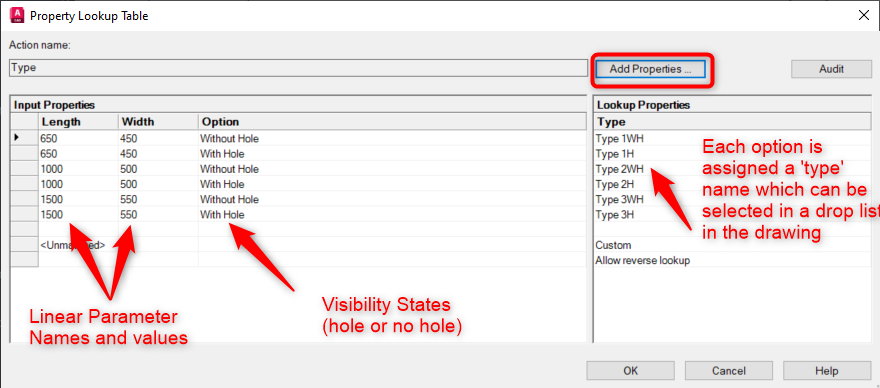The width and height of the screenshot is (880, 388).
Task: Select the row header with the current-row arrow
Action: pyautogui.click(x=25, y=138)
